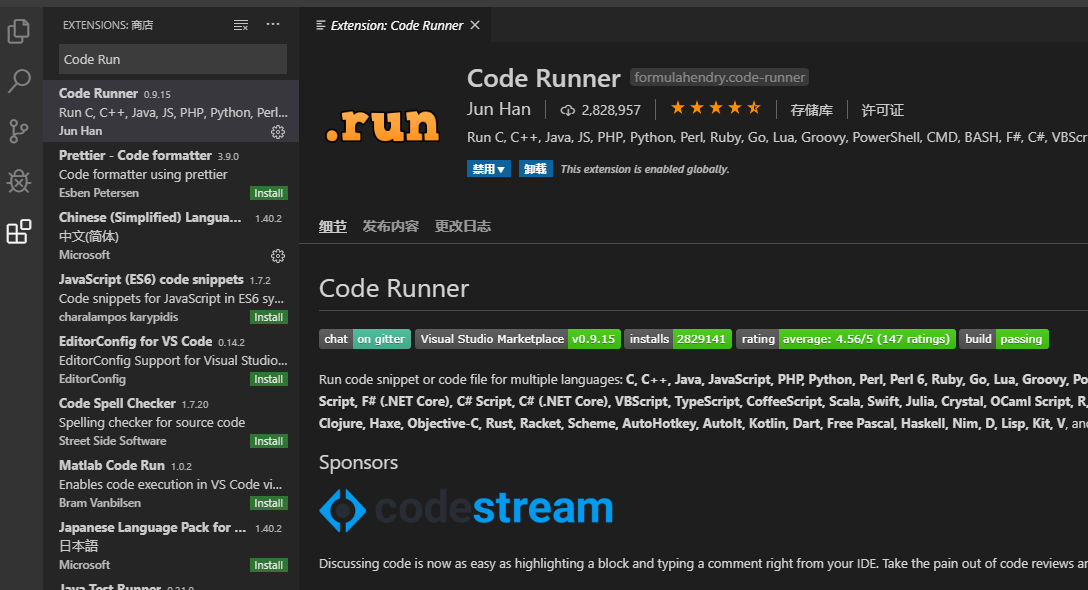Select Matlab Code Run entry
The width and height of the screenshot is (1088, 590).
(x=171, y=483)
